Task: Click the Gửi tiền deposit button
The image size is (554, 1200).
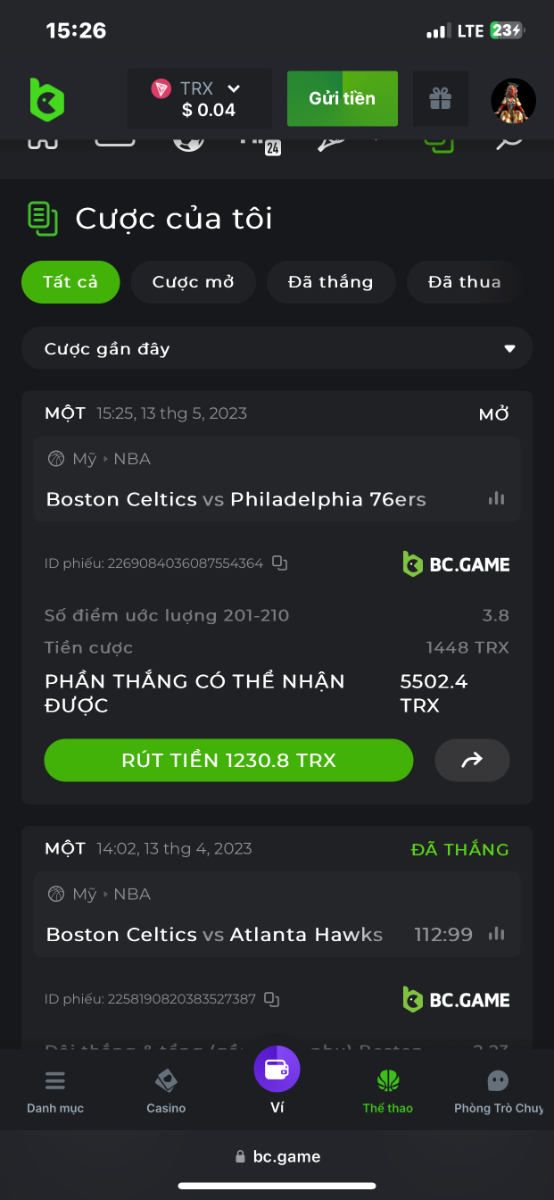Action: click(x=342, y=98)
